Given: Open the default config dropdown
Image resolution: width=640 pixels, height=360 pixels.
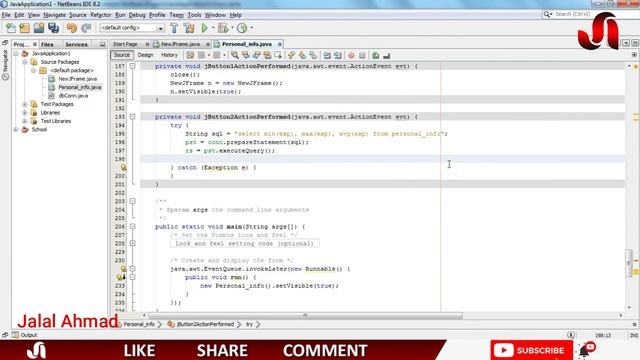Looking at the screenshot, I should [160, 28].
